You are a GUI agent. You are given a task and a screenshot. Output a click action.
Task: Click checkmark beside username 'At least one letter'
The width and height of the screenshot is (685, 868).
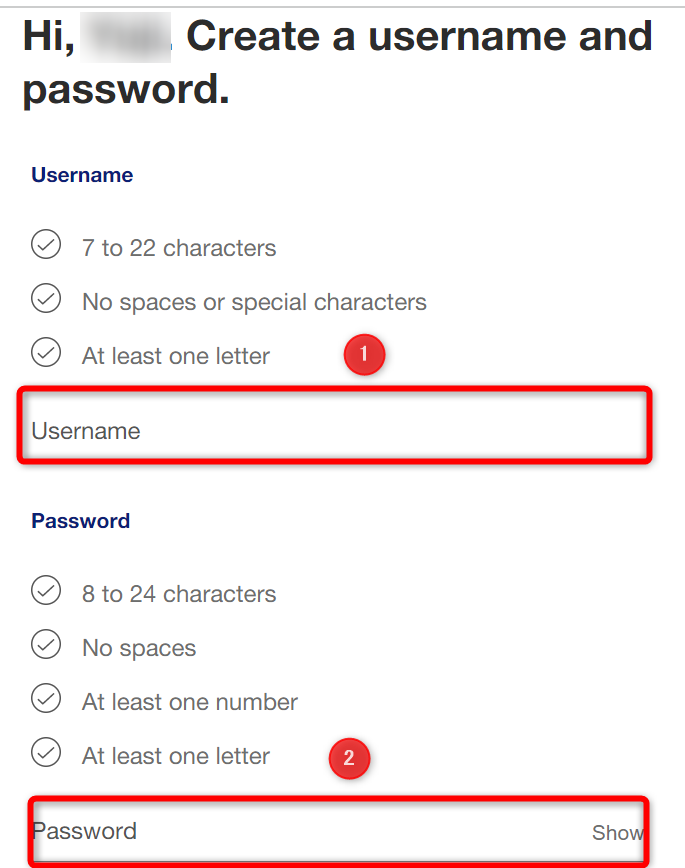(46, 352)
